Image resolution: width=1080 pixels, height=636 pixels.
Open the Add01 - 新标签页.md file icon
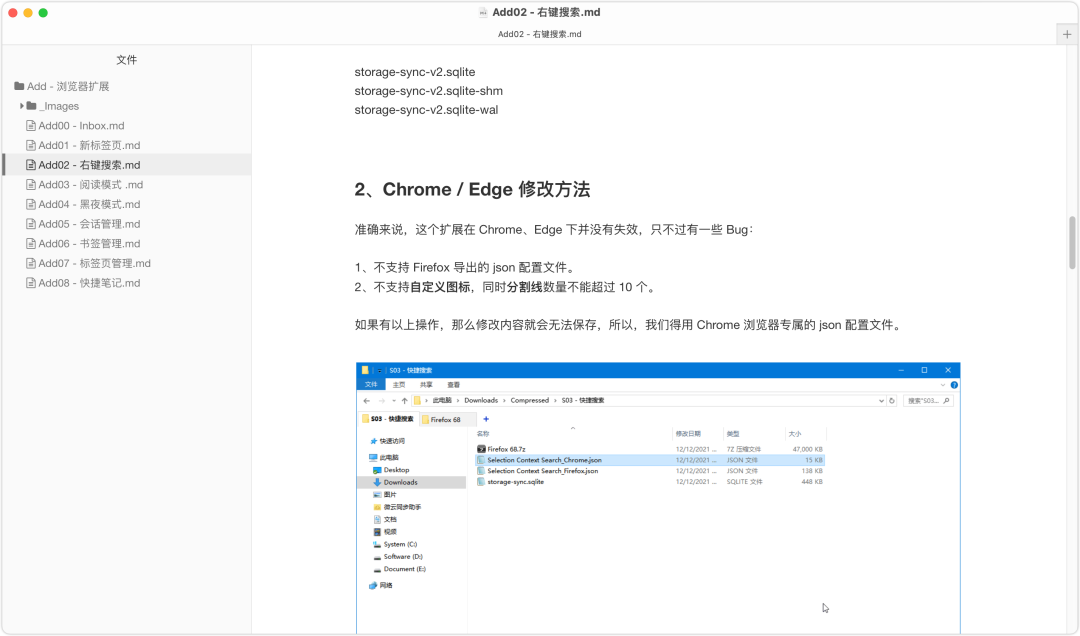click(30, 145)
